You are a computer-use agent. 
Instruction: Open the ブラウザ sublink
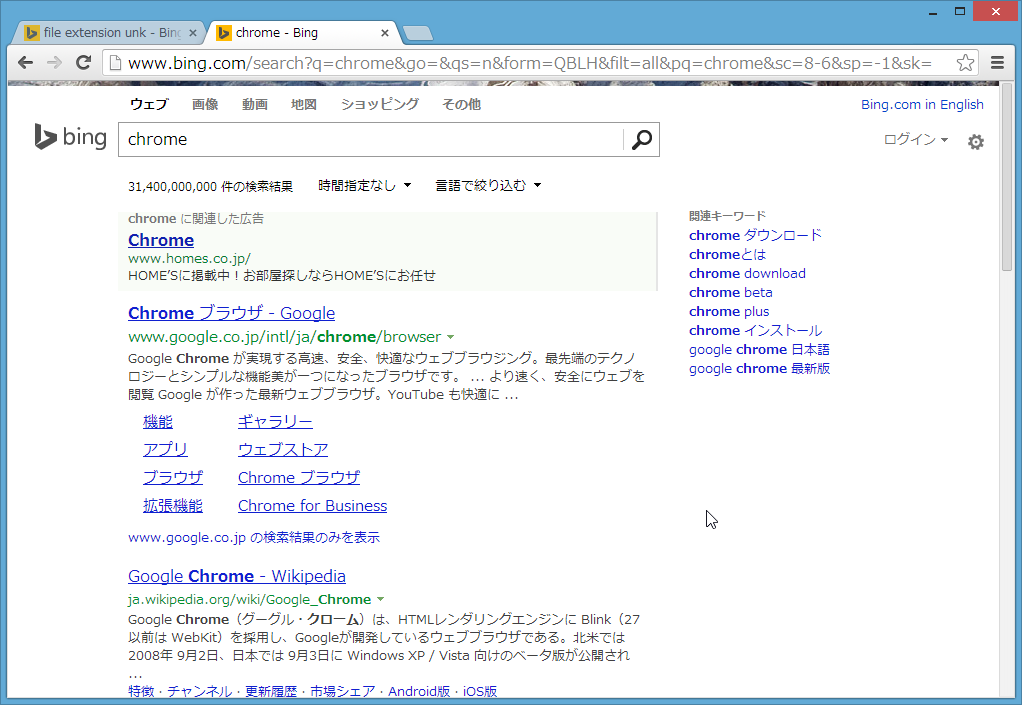point(173,478)
